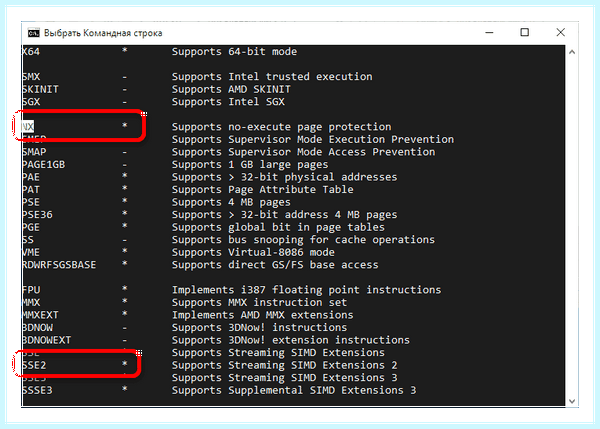Click 'Supports bus snooping for cache operations'
Image resolution: width=600 pixels, height=429 pixels.
coord(303,240)
